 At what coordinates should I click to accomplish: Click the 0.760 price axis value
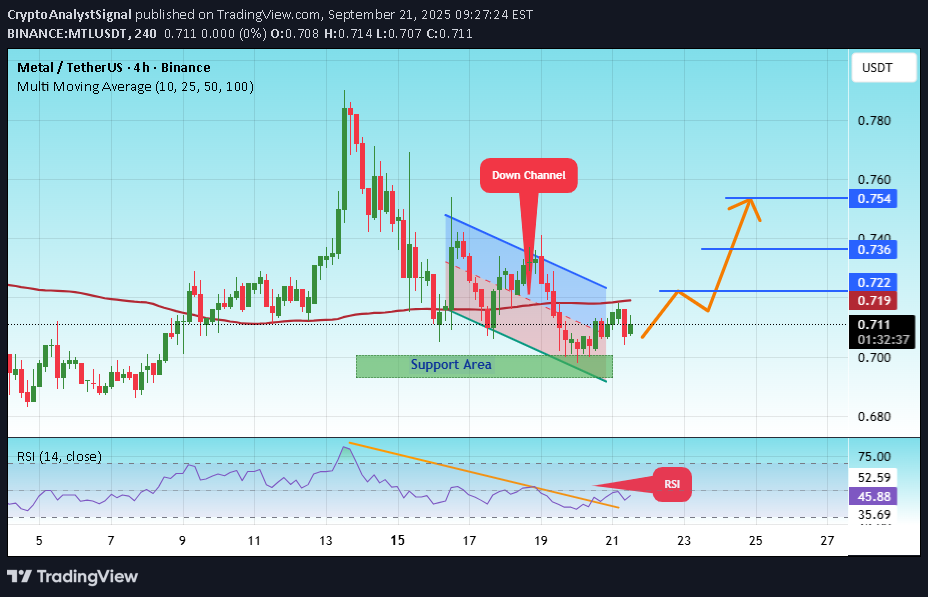(874, 179)
